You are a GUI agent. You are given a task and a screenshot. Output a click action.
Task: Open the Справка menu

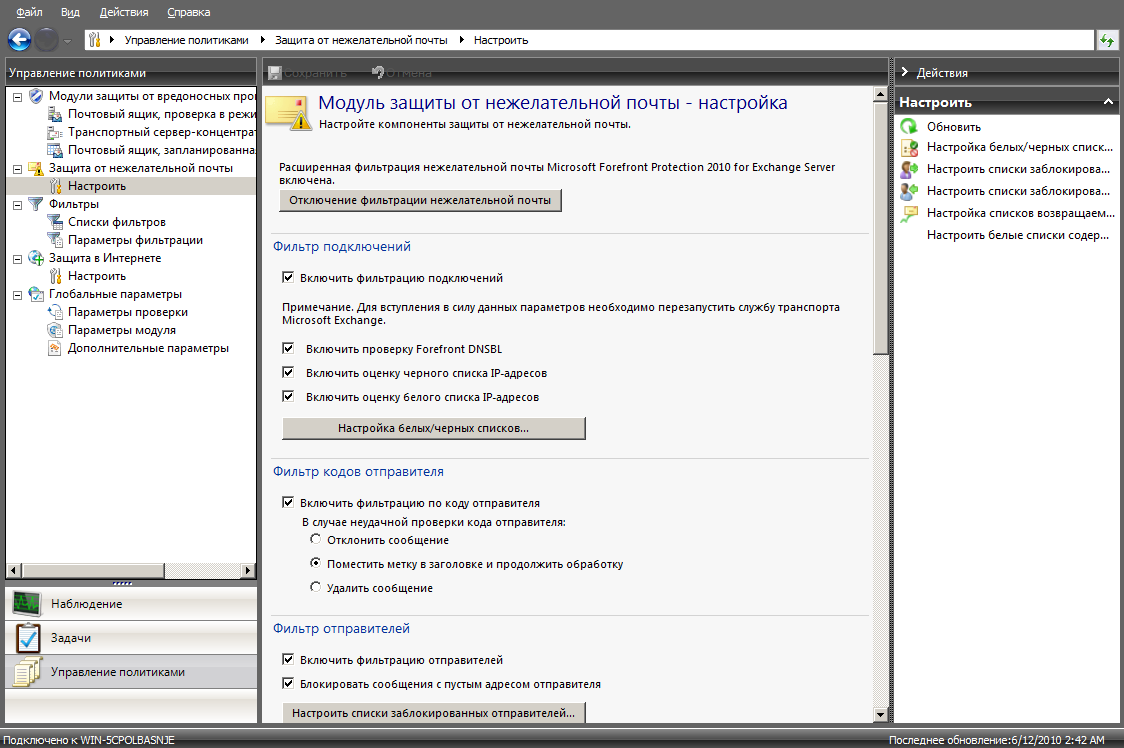point(188,12)
